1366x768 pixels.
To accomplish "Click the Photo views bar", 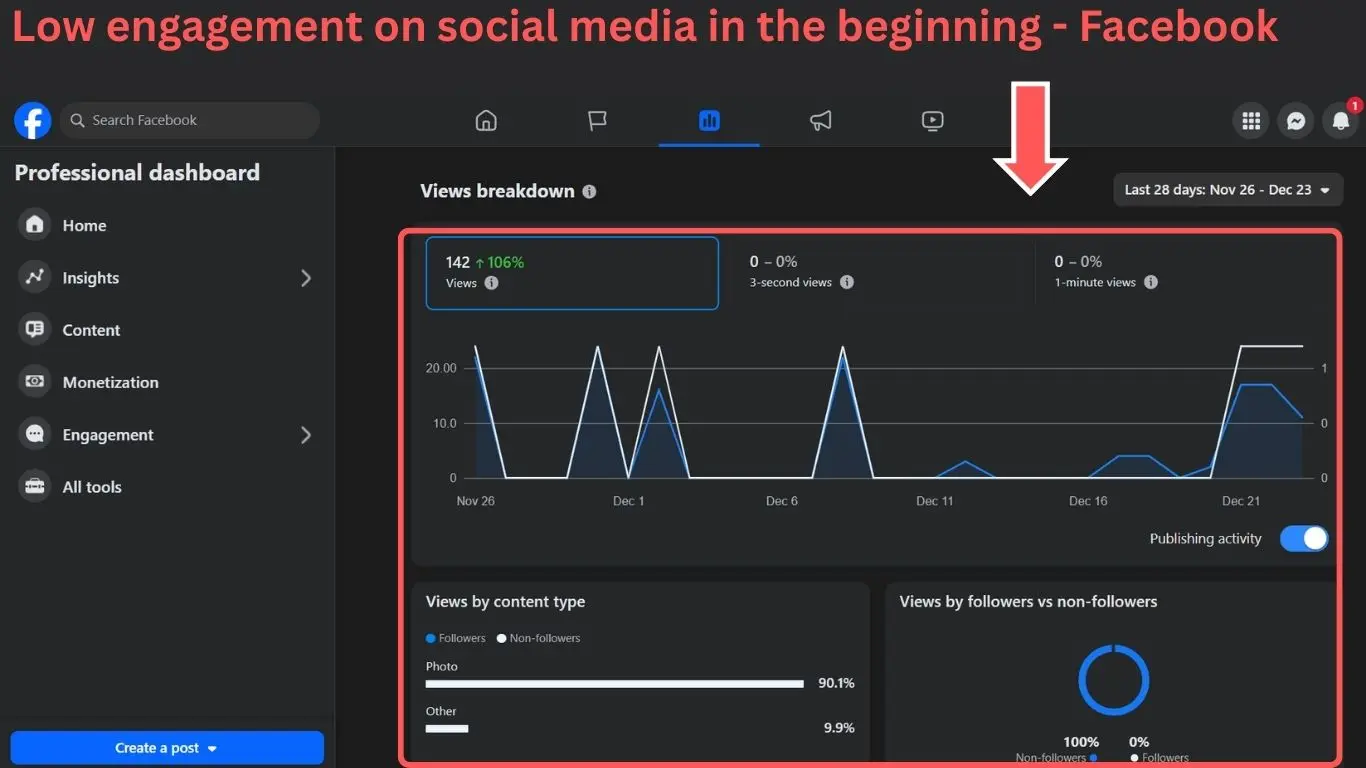I will pyautogui.click(x=614, y=684).
